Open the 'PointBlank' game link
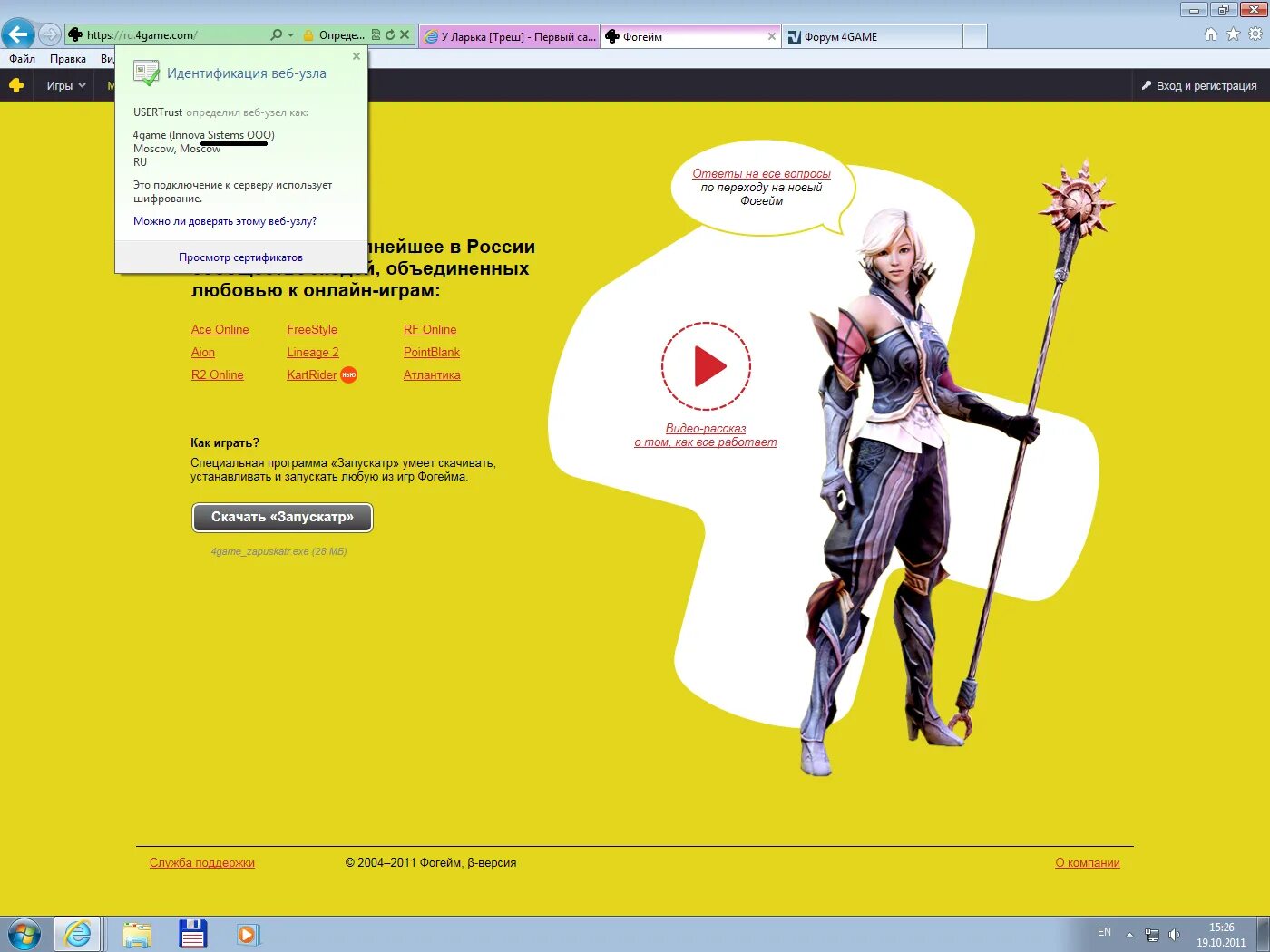 point(432,353)
